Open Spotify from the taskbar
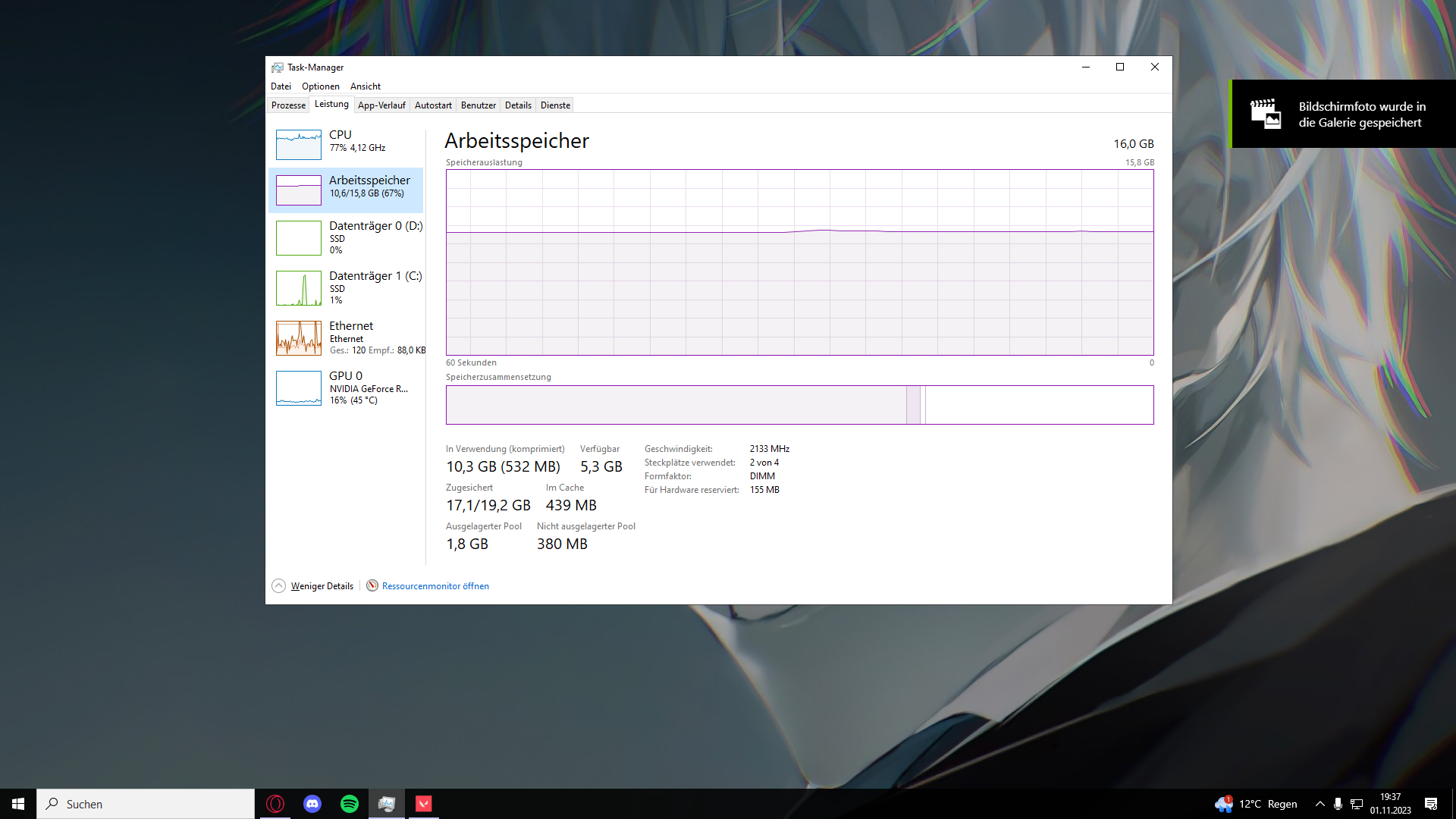The image size is (1456, 819). coord(350,804)
